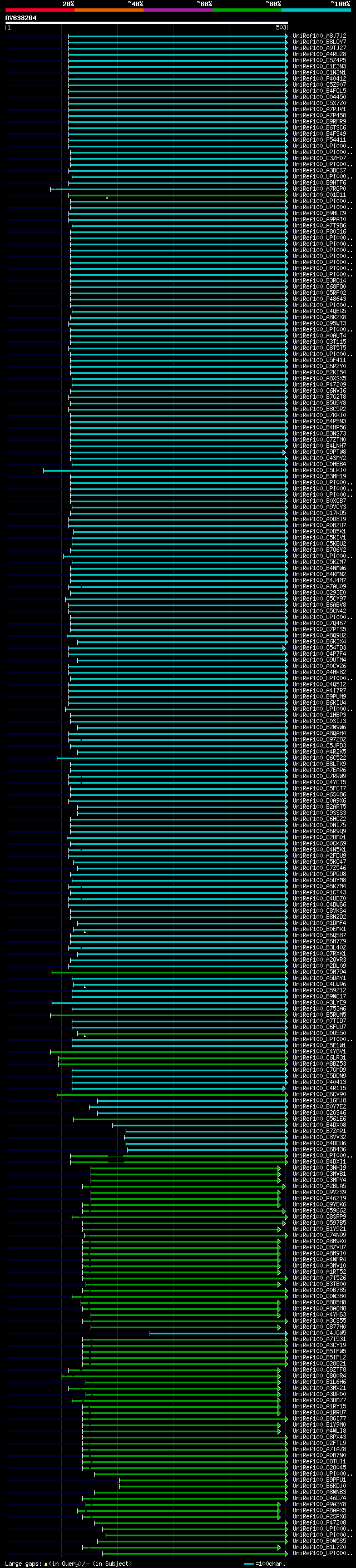356x1568 pixels.
Task: Select label UniRef100_Q01D11
Action: (x=319, y=195)
